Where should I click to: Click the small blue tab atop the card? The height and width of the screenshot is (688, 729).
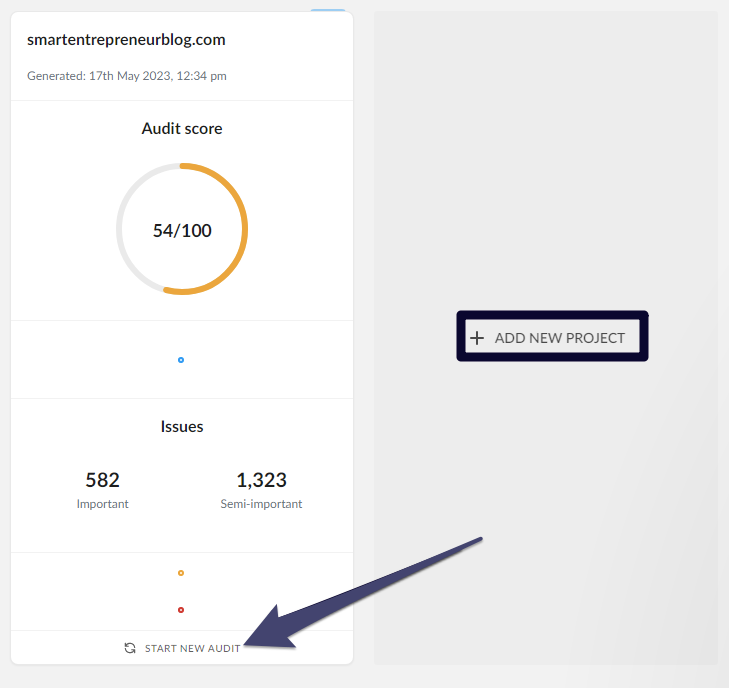point(328,10)
